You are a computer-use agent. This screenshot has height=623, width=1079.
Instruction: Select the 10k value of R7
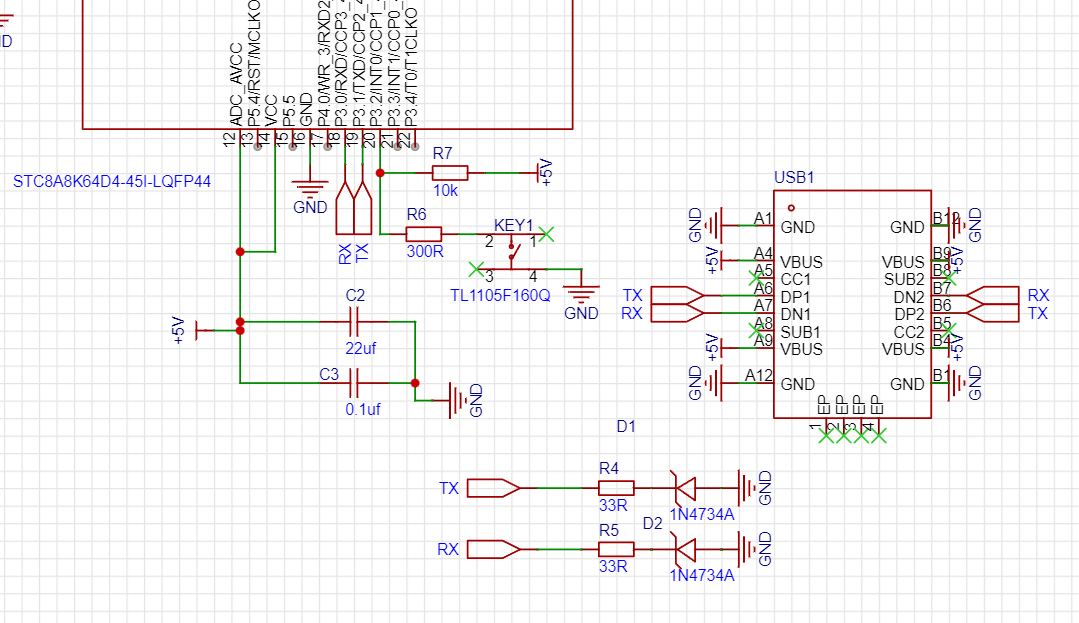[x=445, y=191]
